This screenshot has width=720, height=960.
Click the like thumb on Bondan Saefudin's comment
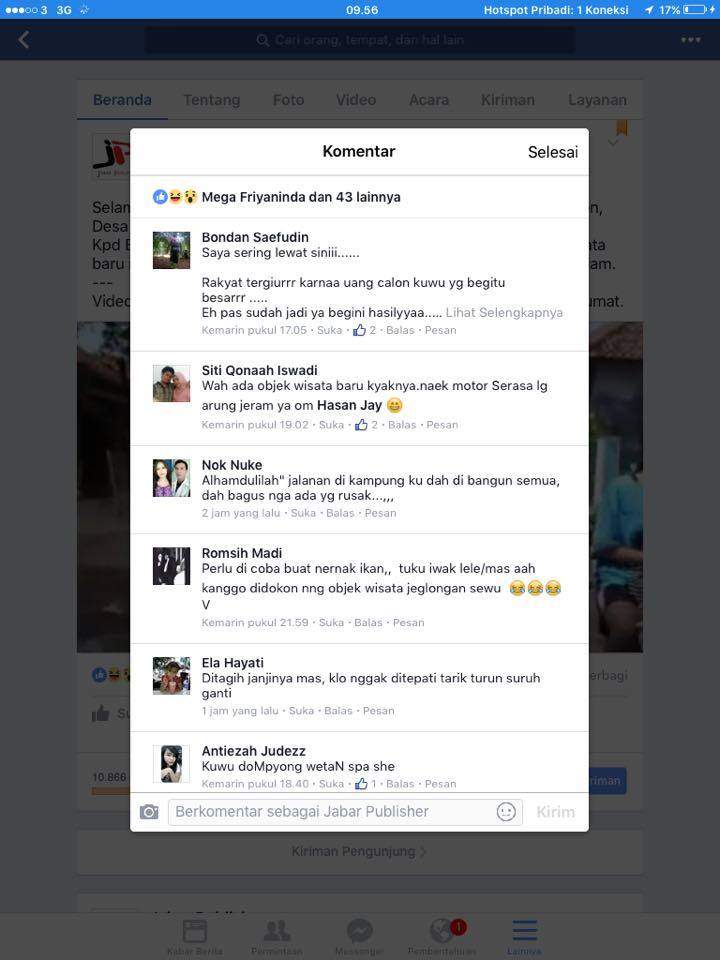point(359,330)
